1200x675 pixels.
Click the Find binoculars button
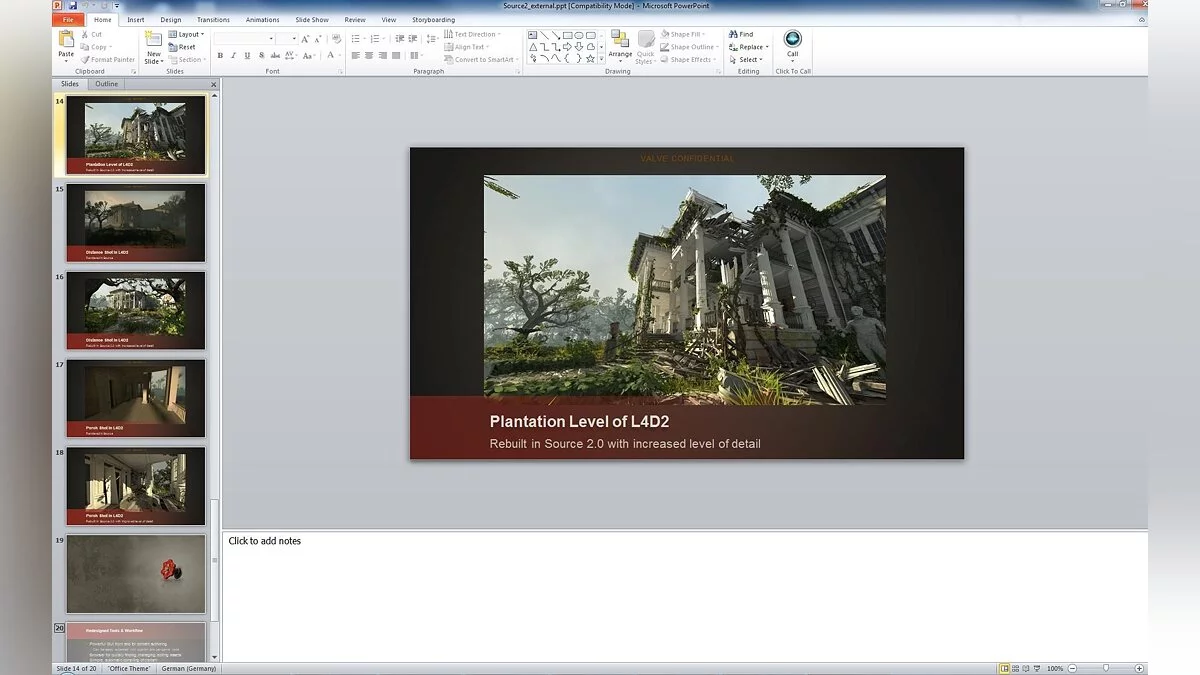(x=741, y=34)
